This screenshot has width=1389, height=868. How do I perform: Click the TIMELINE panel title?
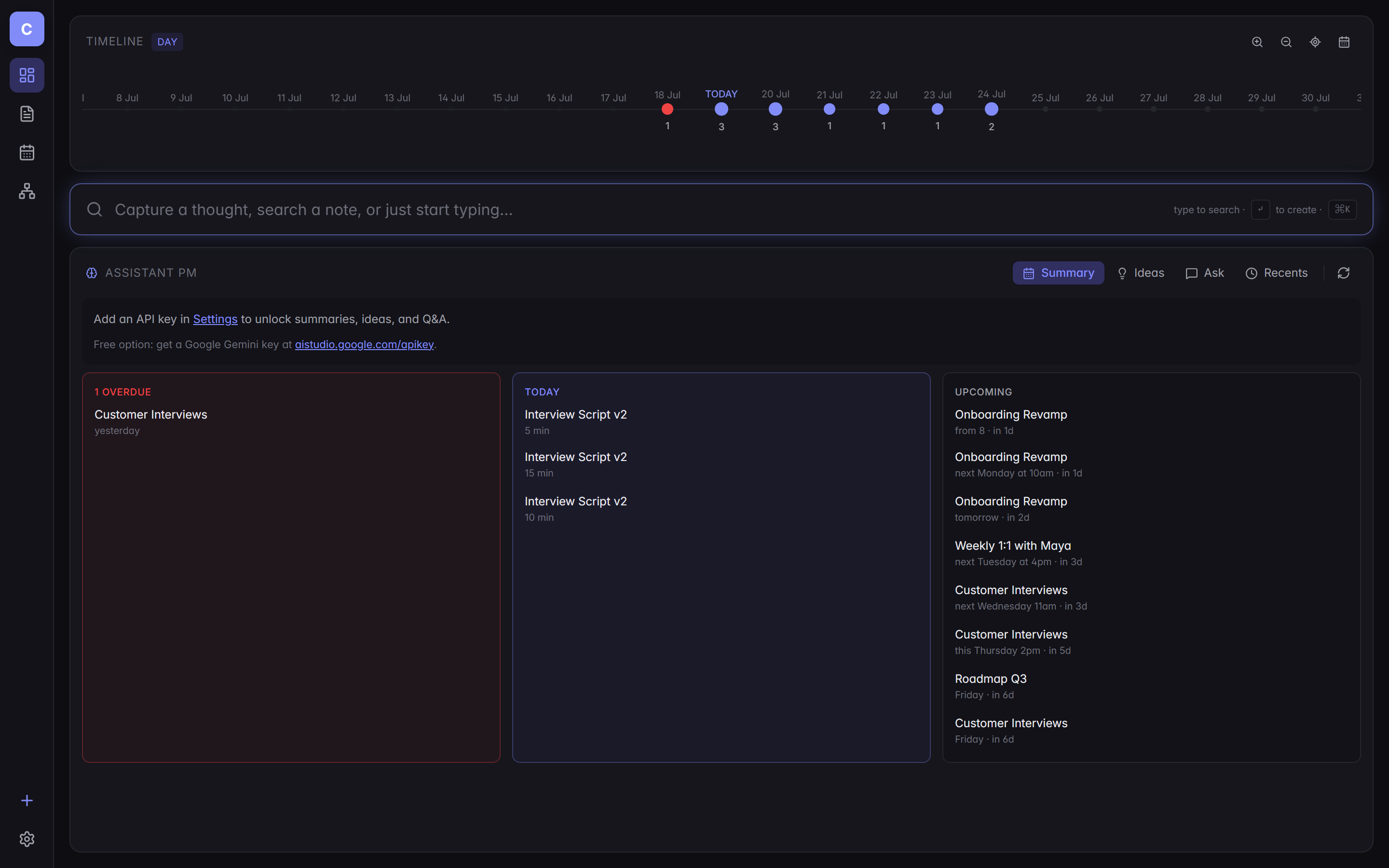(114, 42)
